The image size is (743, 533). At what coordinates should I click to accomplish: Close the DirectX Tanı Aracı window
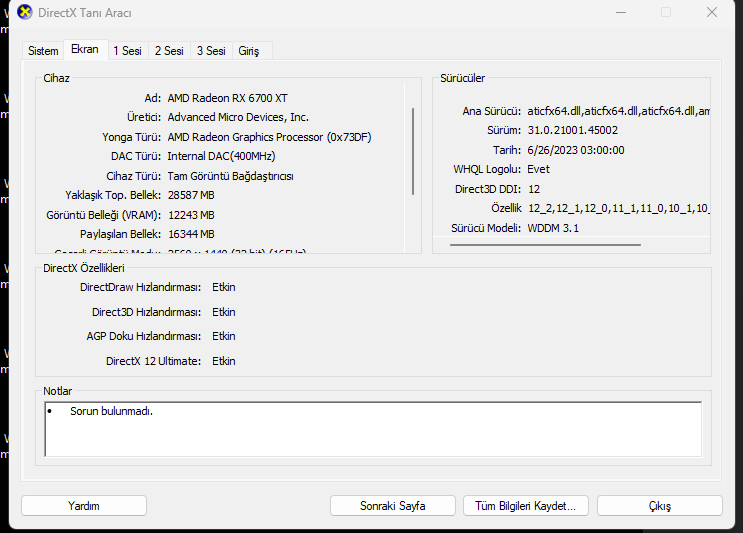(x=712, y=12)
